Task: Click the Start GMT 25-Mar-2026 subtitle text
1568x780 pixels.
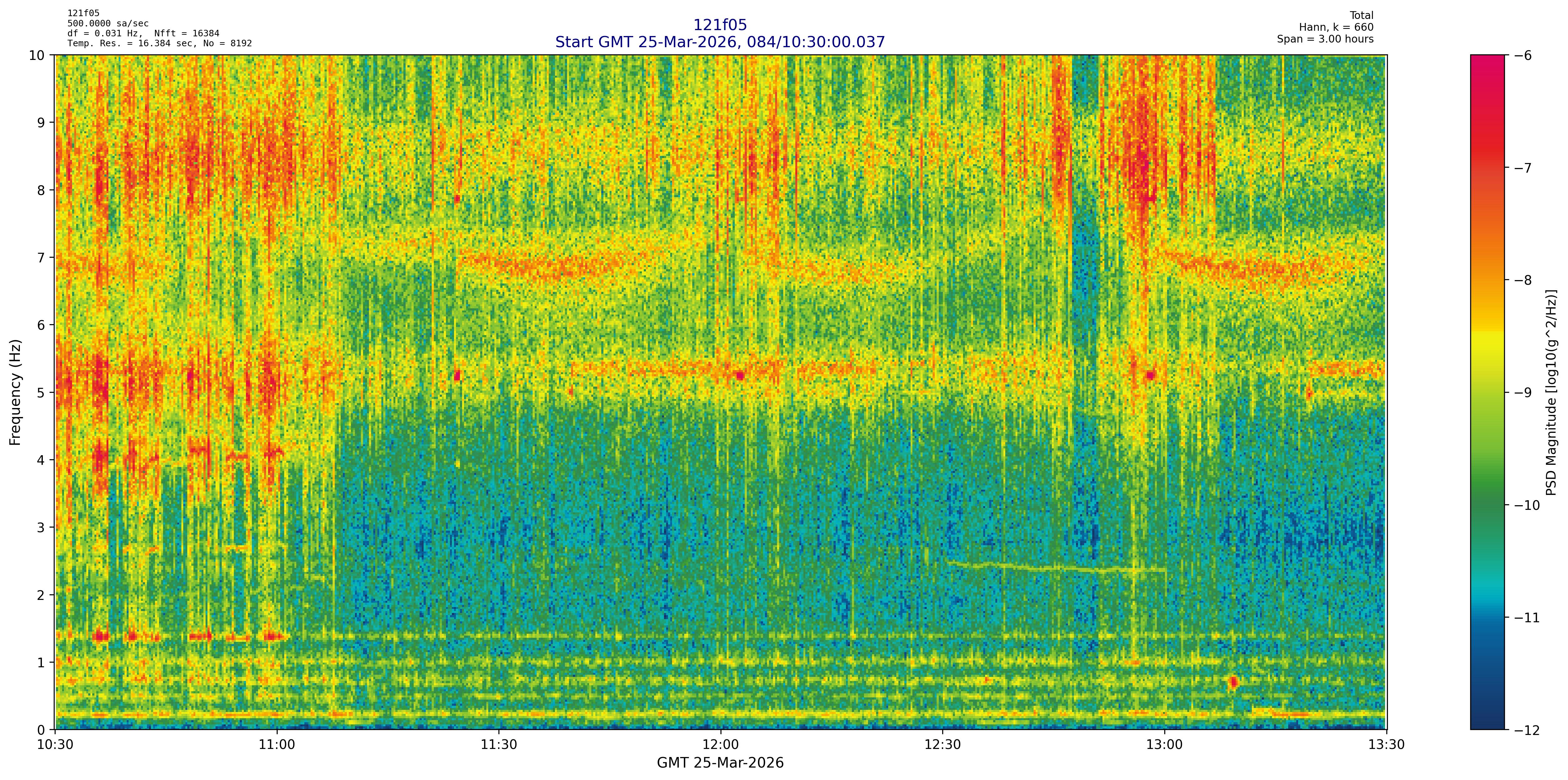Action: (x=720, y=42)
